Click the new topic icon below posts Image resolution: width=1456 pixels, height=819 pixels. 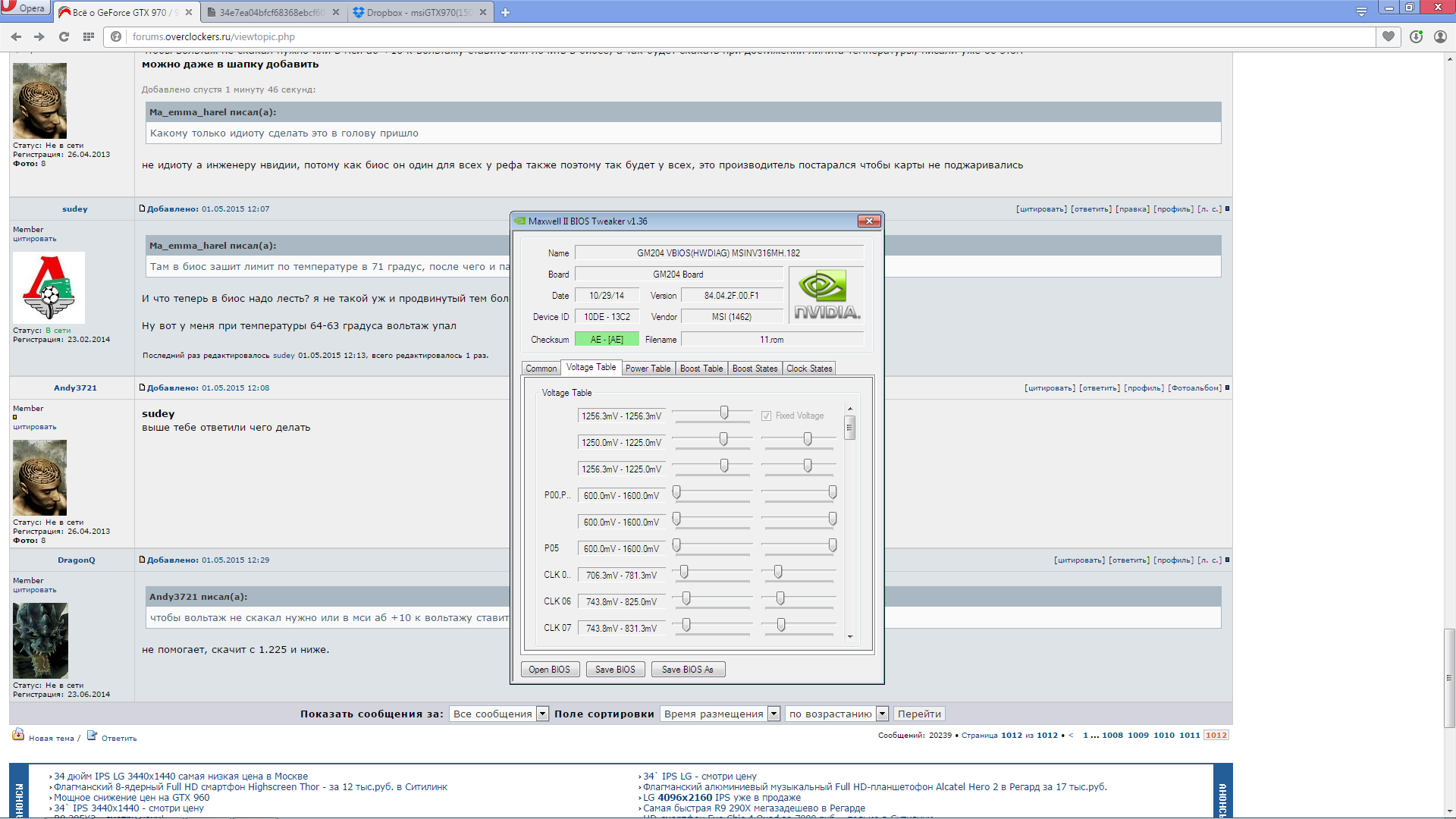coord(18,735)
